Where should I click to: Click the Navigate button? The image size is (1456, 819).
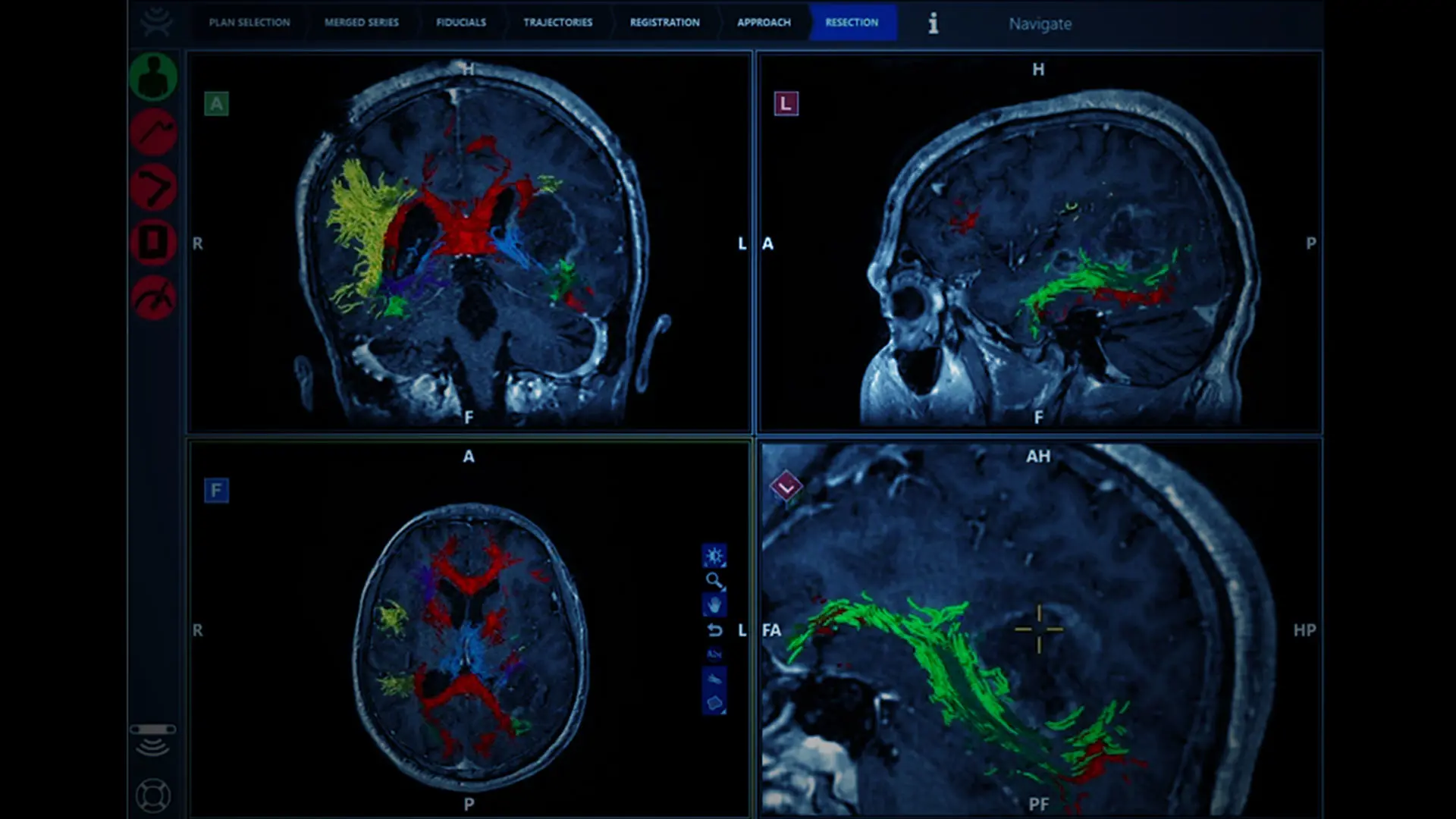[1040, 24]
